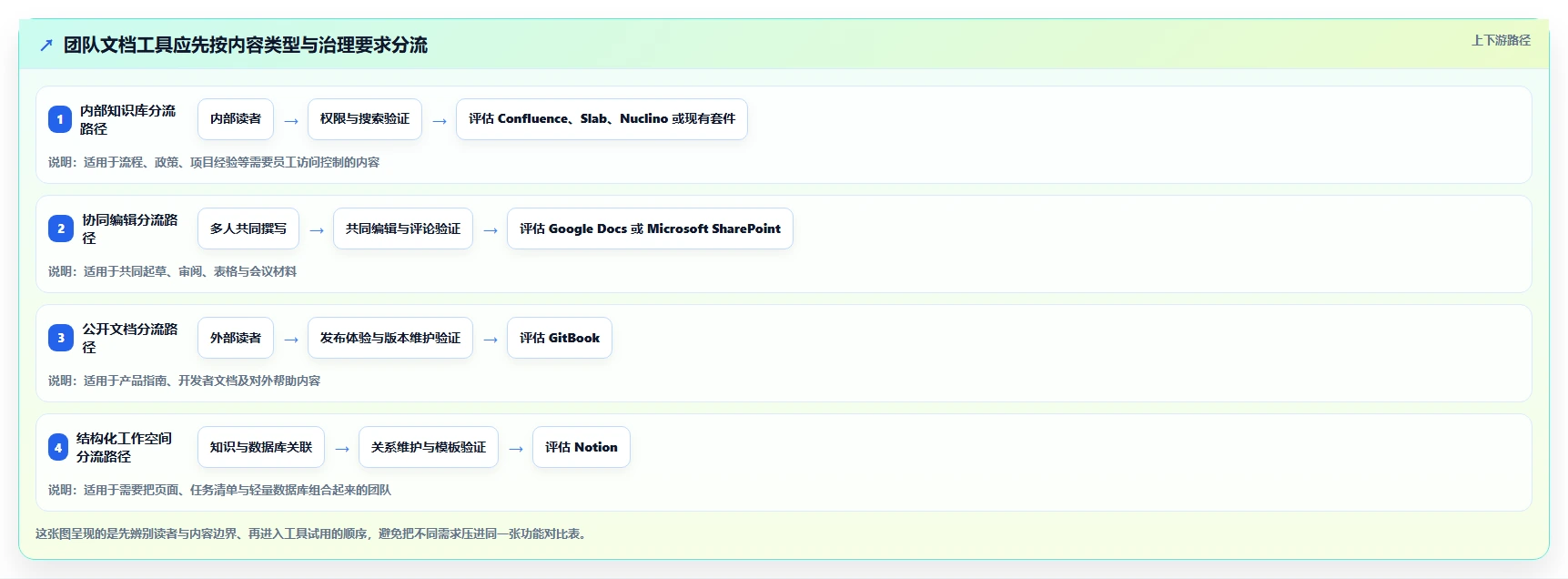The image size is (1568, 579).
Task: Click the number 1 badge
Action: tap(60, 119)
